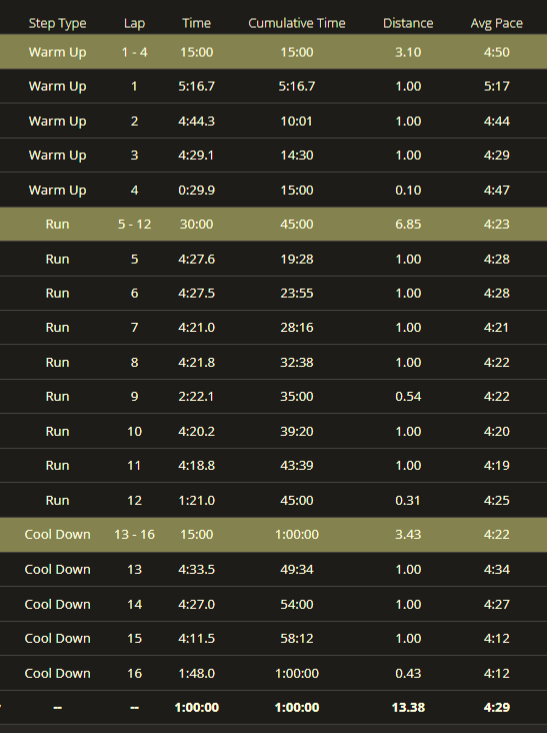Screen dimensions: 547x733
Task: Select the cumulative time 43:39
Action: pos(297,465)
